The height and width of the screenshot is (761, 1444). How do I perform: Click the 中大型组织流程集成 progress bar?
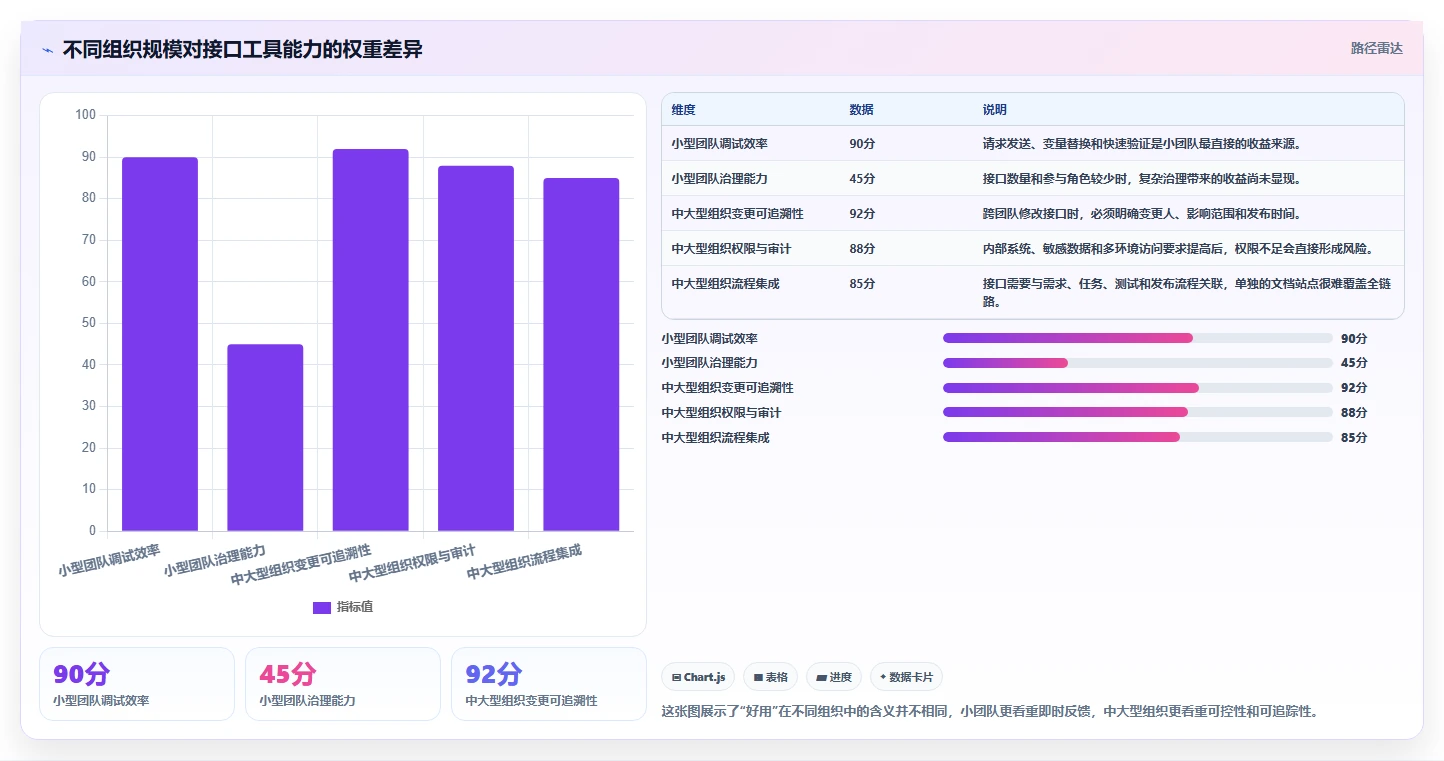tap(1138, 437)
